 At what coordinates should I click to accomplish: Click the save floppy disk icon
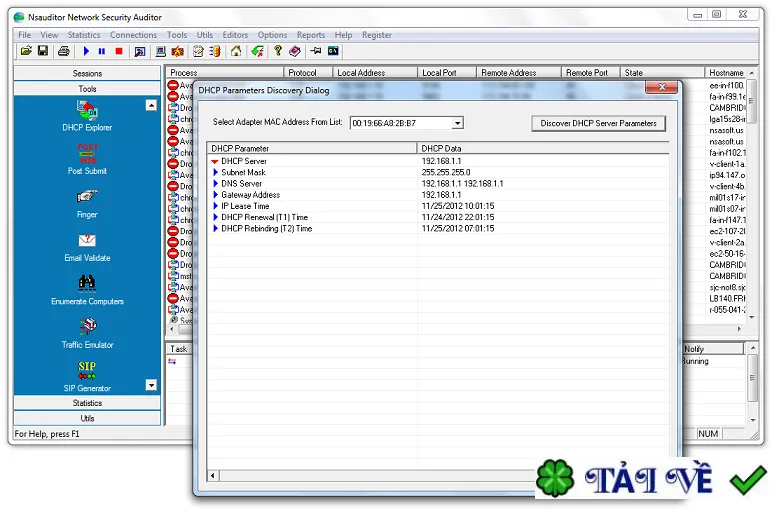coord(43,51)
